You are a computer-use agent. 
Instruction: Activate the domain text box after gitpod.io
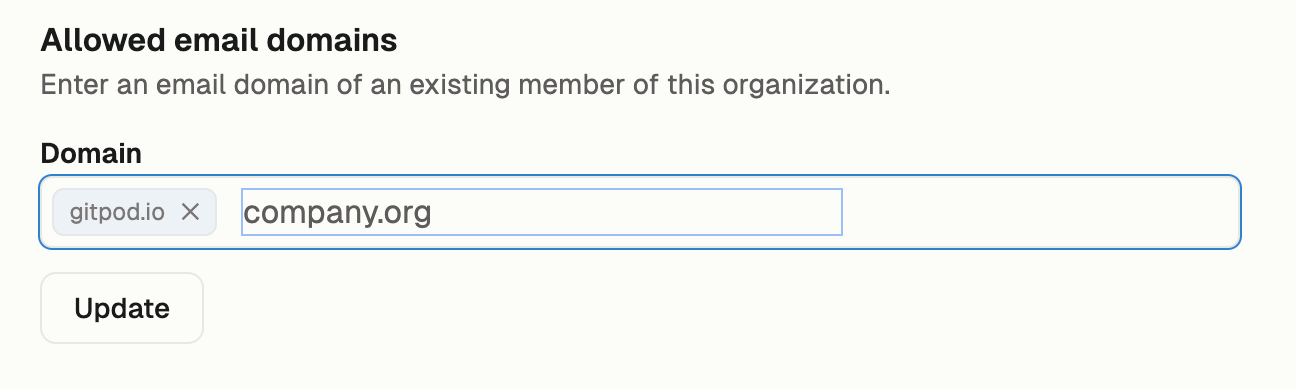(x=542, y=212)
